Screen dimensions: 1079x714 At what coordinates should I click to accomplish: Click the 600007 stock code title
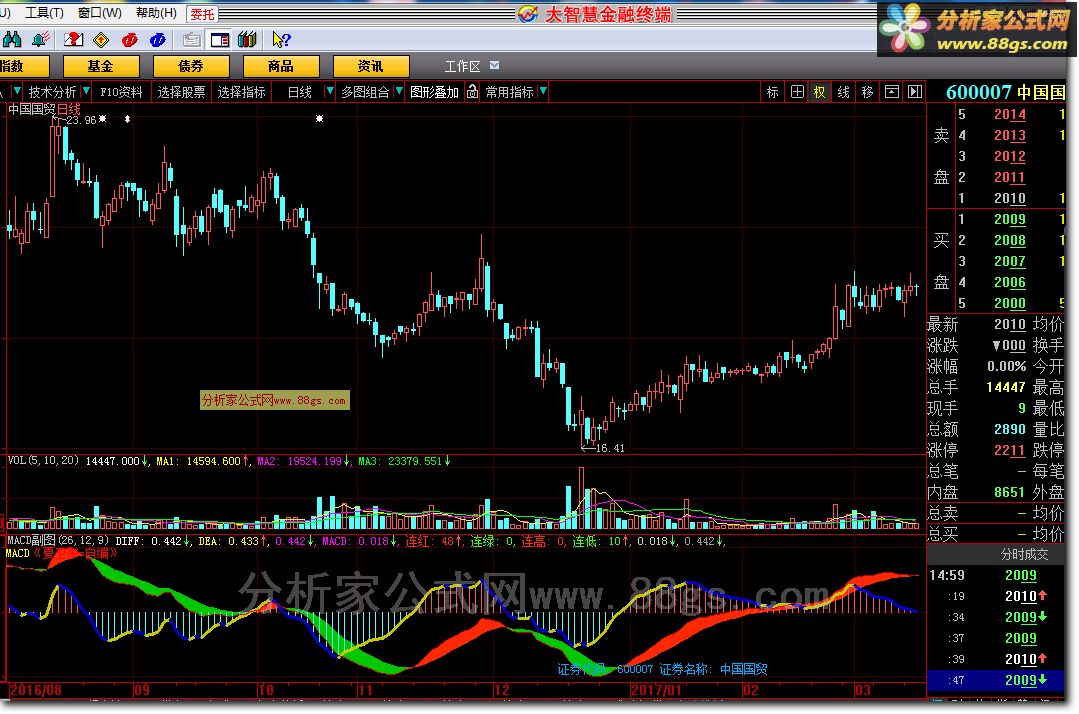tap(979, 92)
